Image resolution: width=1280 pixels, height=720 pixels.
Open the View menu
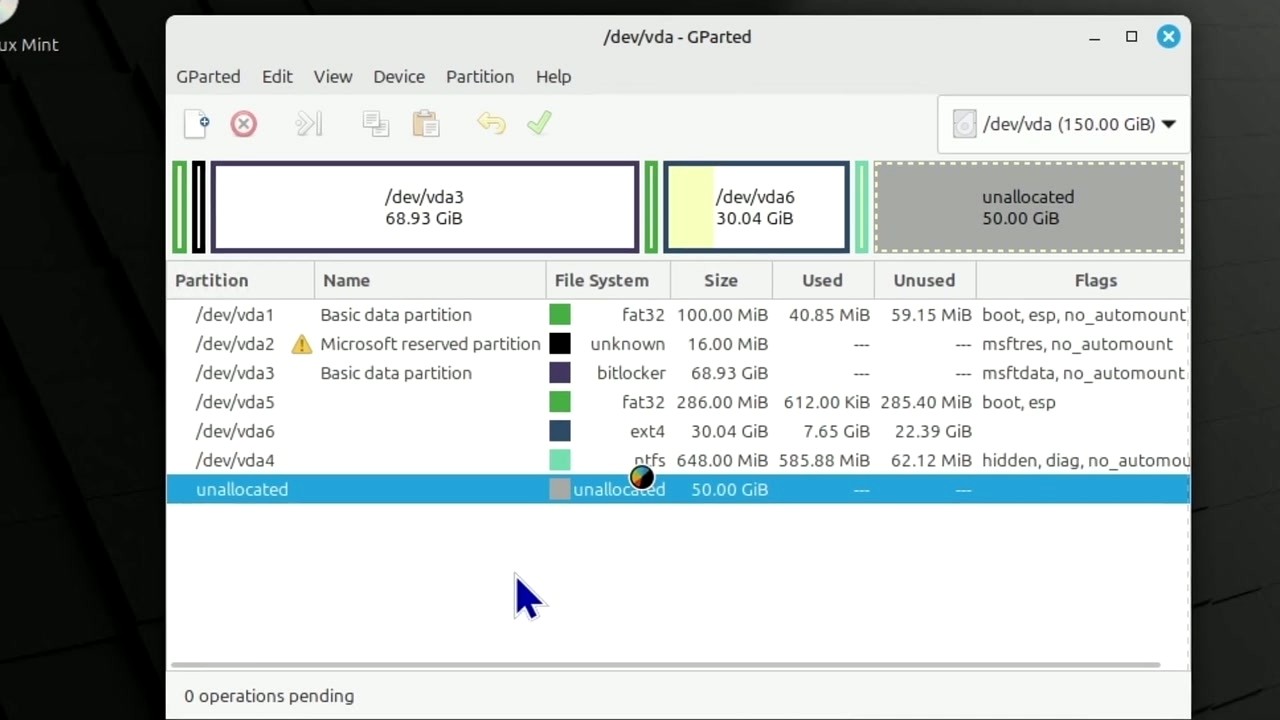333,77
